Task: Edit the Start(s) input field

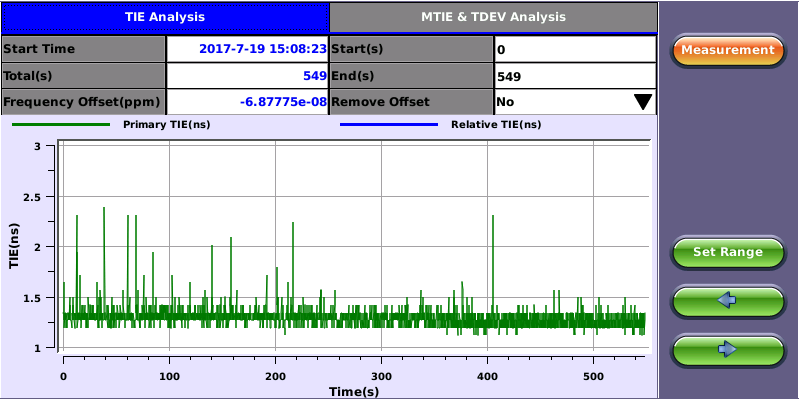Action: coord(575,49)
